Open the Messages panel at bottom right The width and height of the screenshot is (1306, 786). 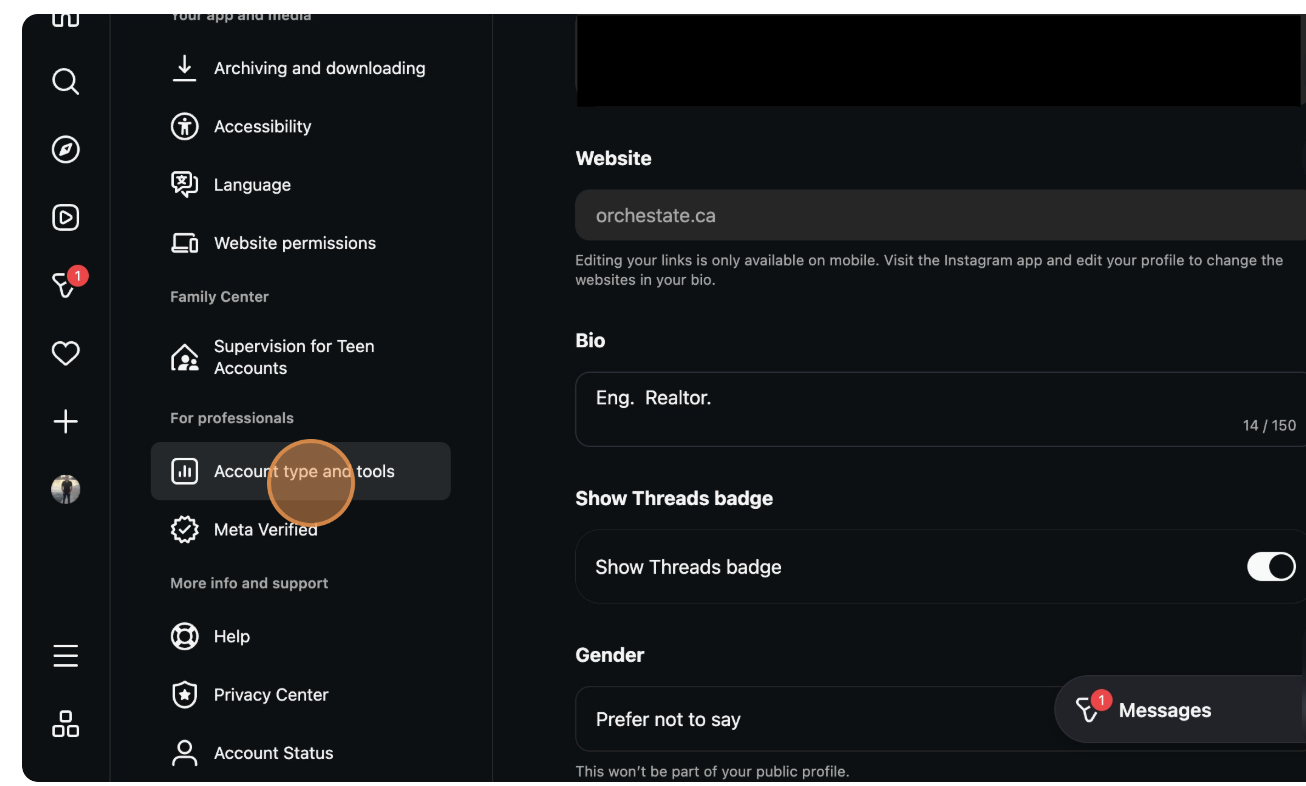[x=1170, y=710]
